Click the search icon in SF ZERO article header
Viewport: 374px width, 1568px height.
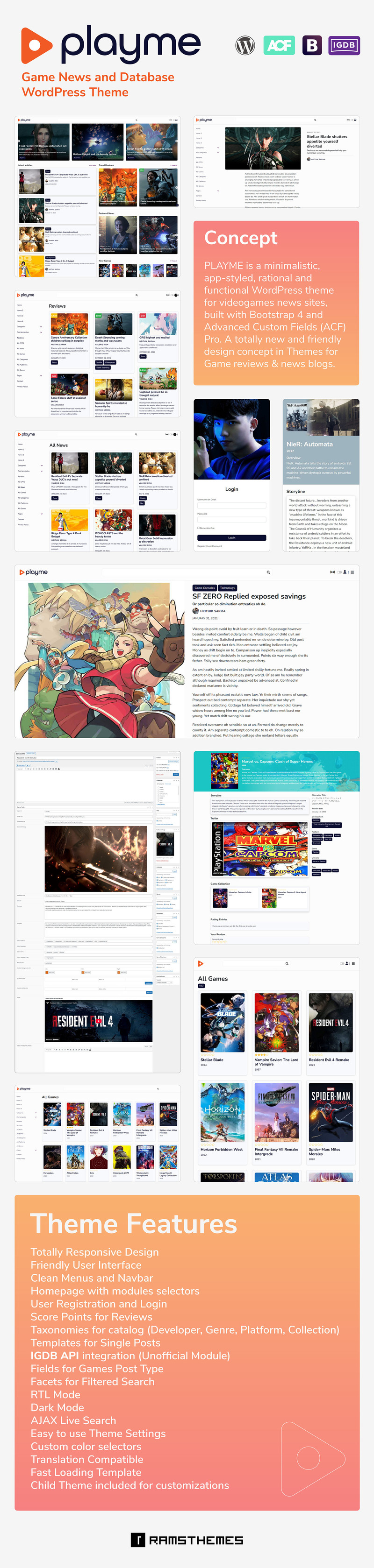pos(268,572)
